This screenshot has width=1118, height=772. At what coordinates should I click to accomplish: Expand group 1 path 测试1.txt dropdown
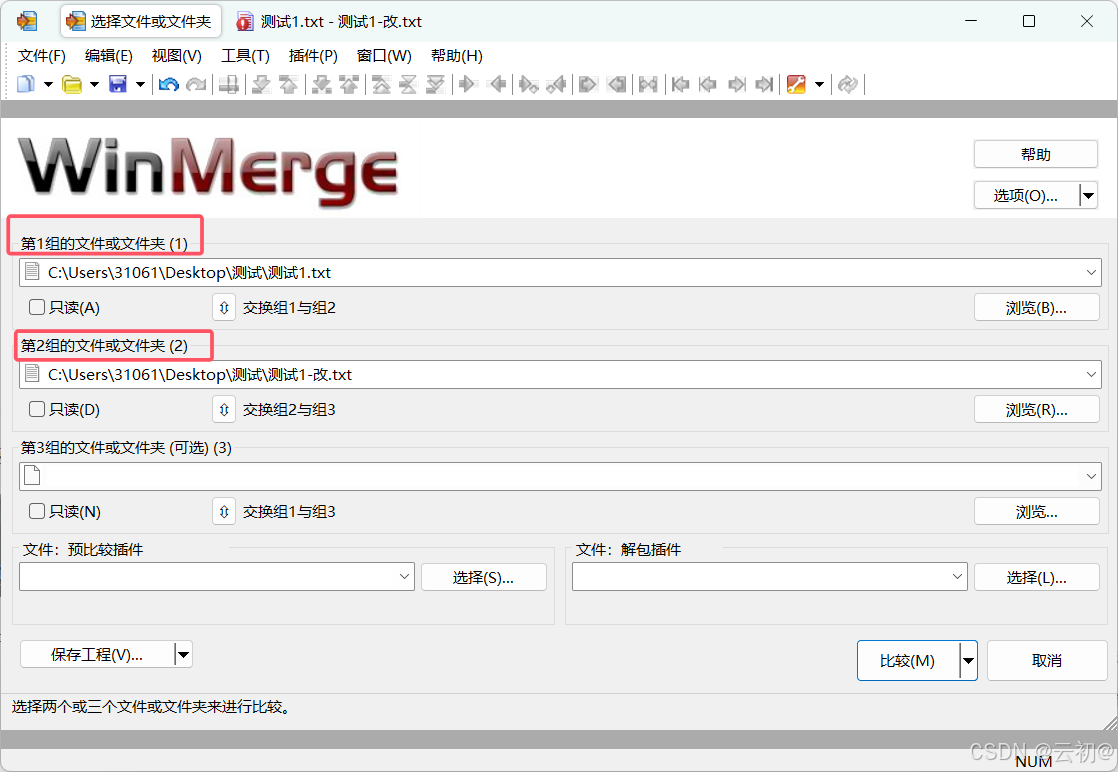(x=1091, y=272)
